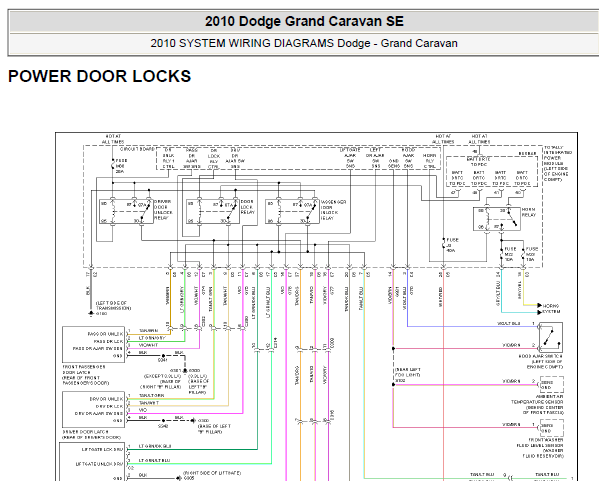Image resolution: width=599 pixels, height=481 pixels.
Task: Click the 'LIFTGATE LCK DRV' pin label
Action: coord(102,450)
